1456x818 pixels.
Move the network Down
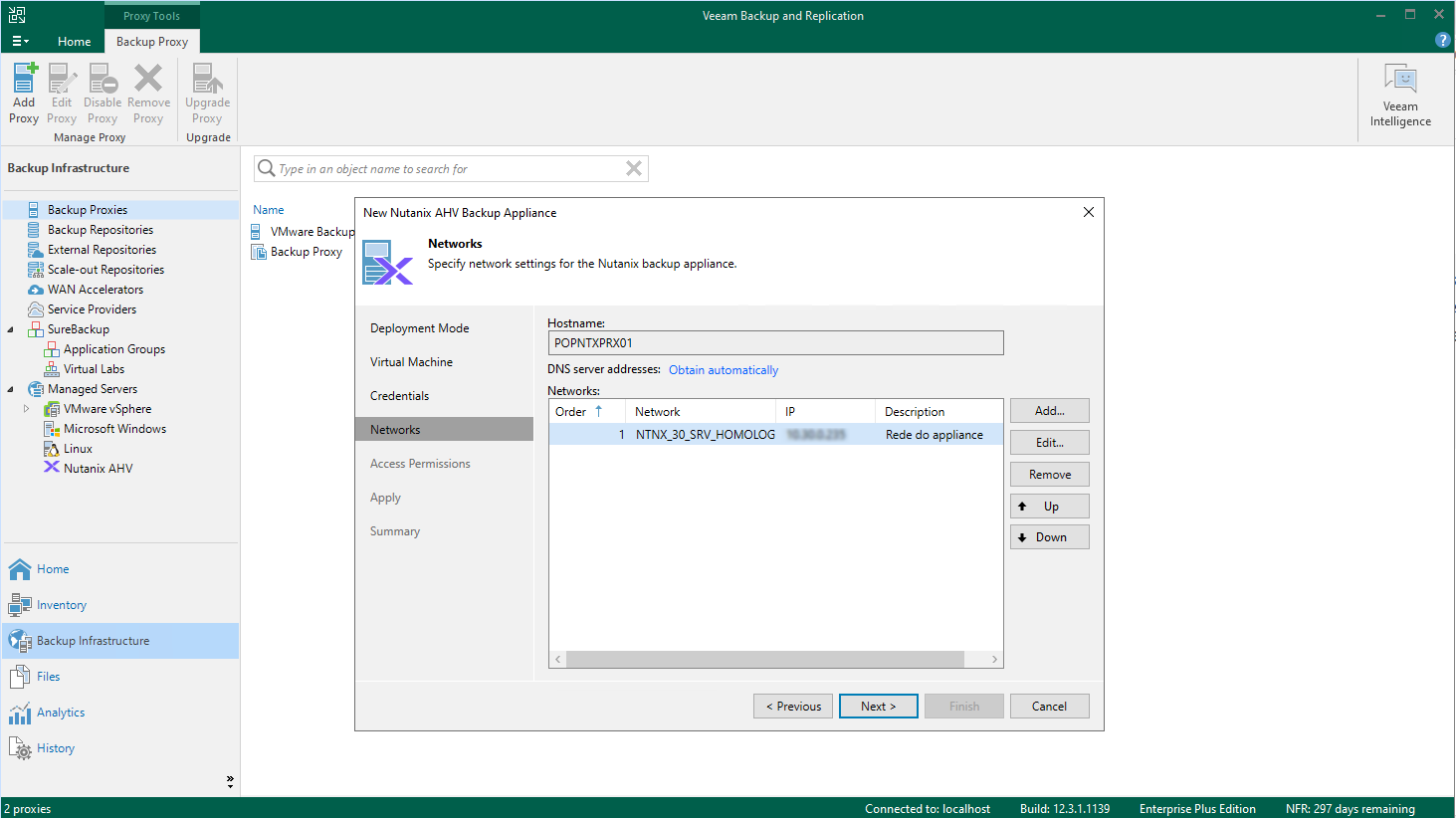[x=1050, y=537]
